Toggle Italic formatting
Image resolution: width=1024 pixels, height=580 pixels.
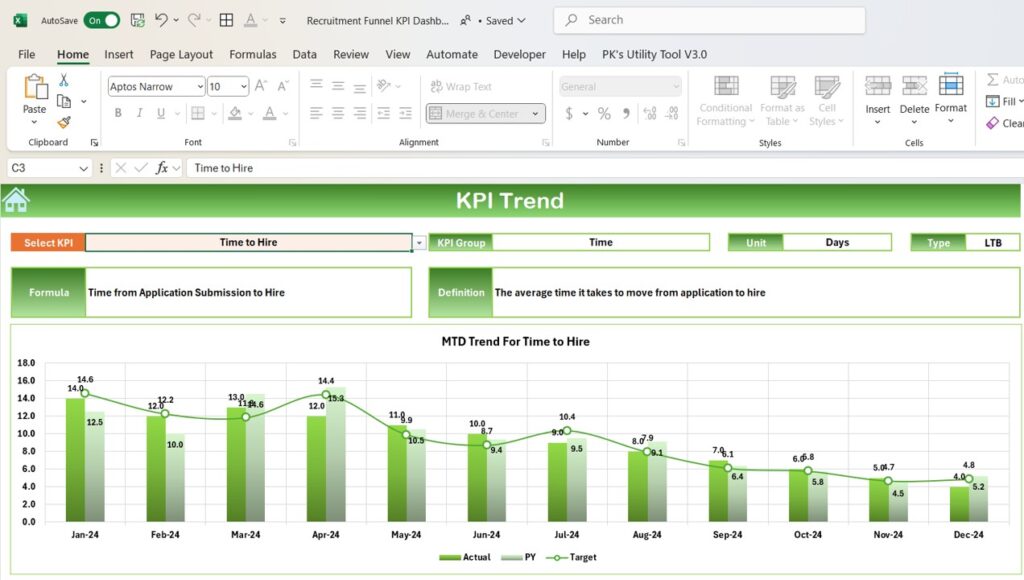pos(139,113)
